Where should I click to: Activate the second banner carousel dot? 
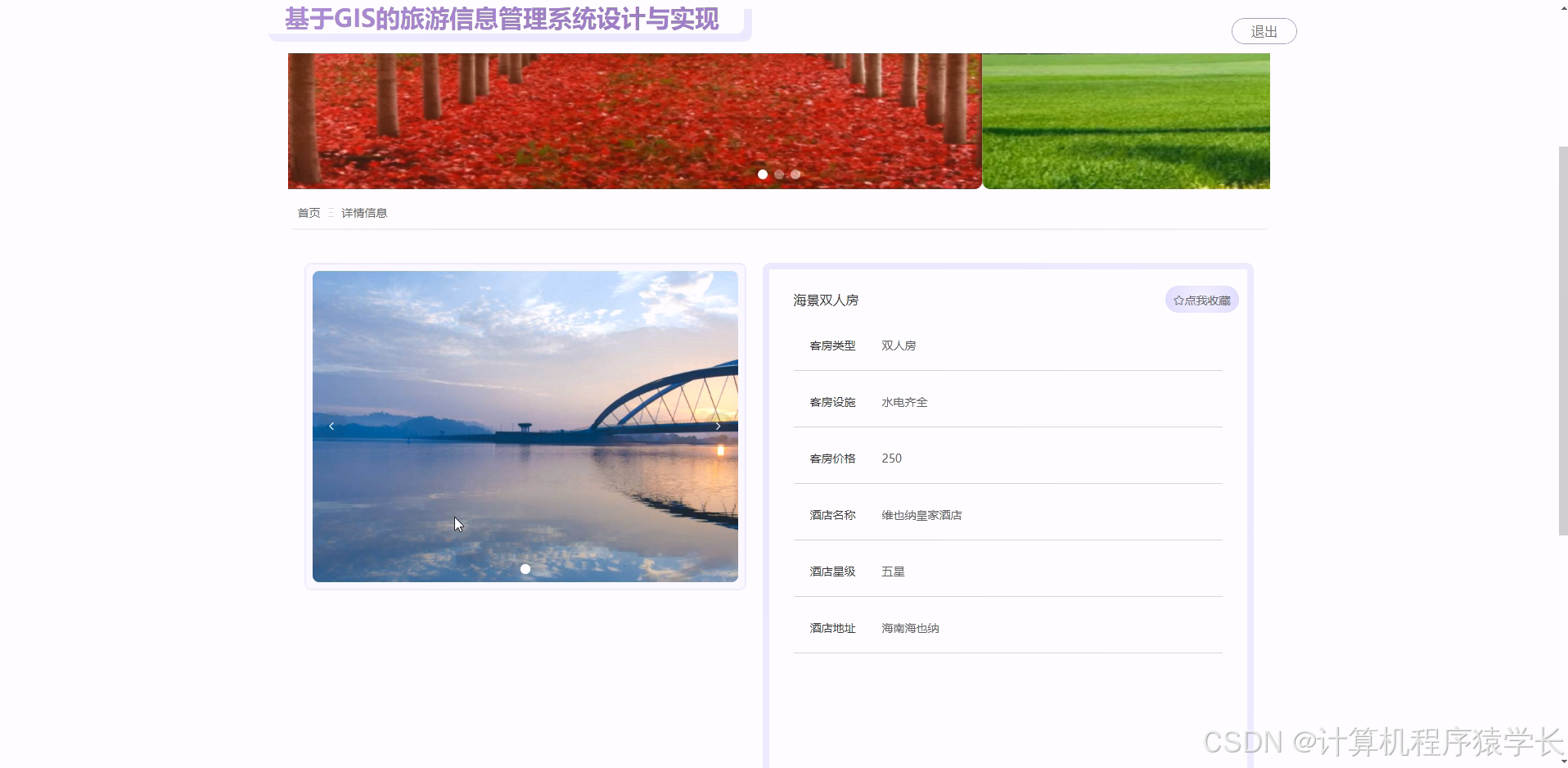(x=778, y=174)
